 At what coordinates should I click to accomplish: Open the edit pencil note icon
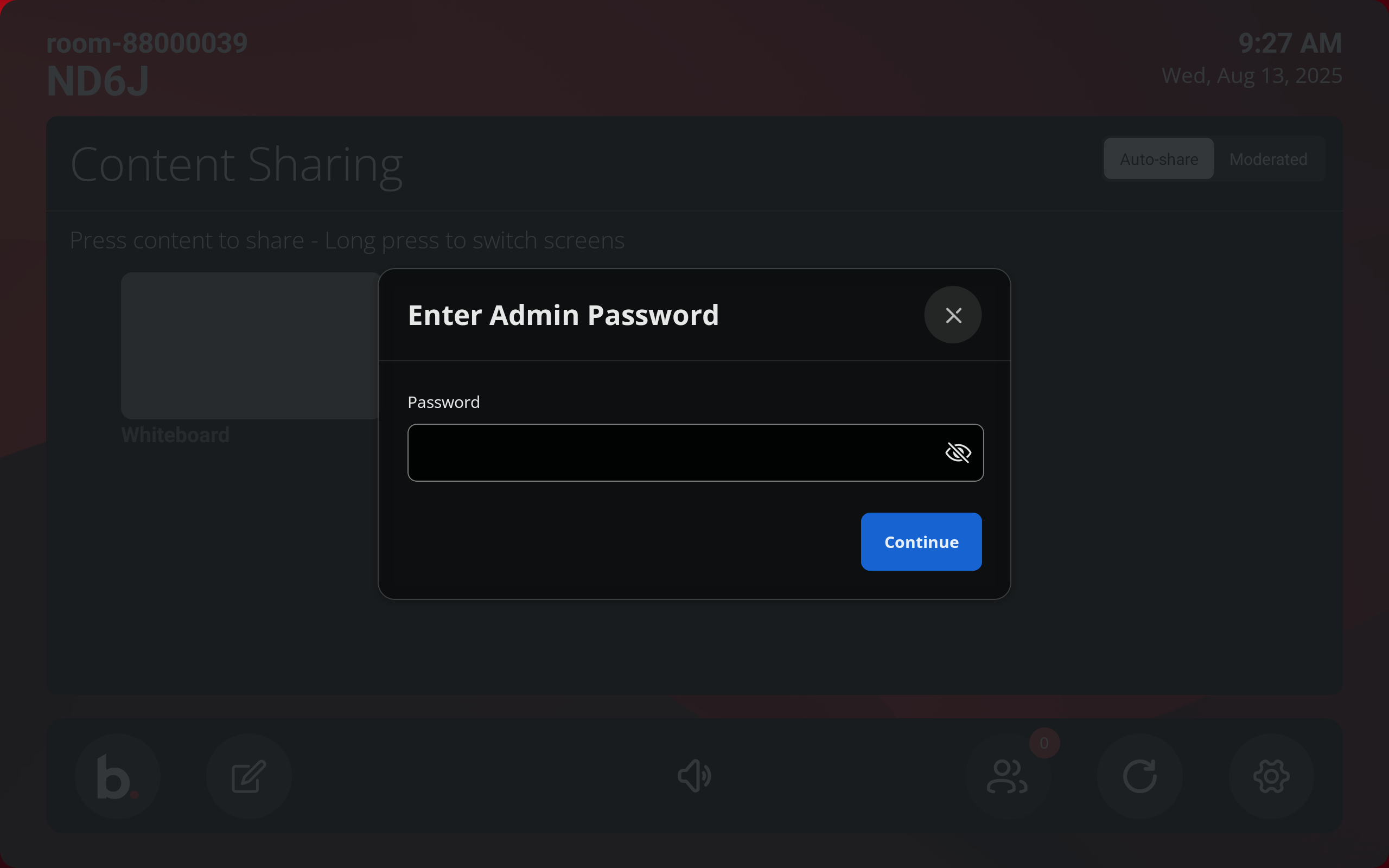249,776
